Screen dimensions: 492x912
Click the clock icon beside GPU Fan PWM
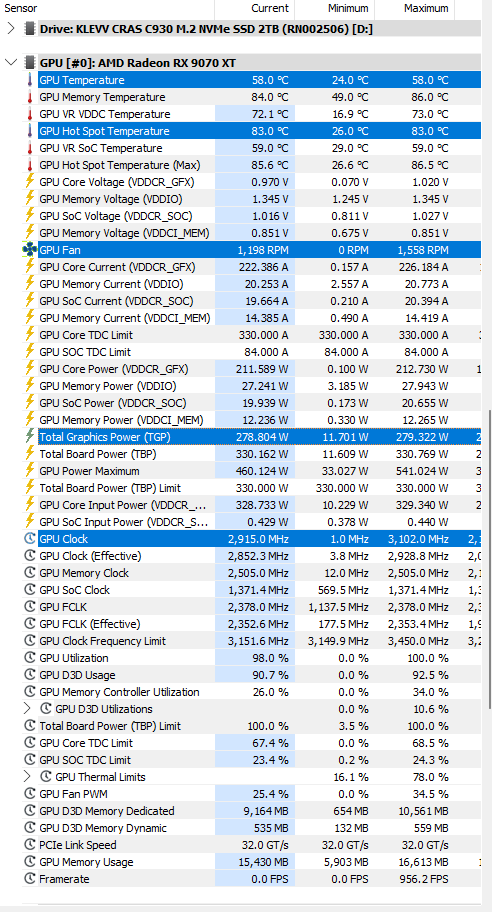coord(30,794)
